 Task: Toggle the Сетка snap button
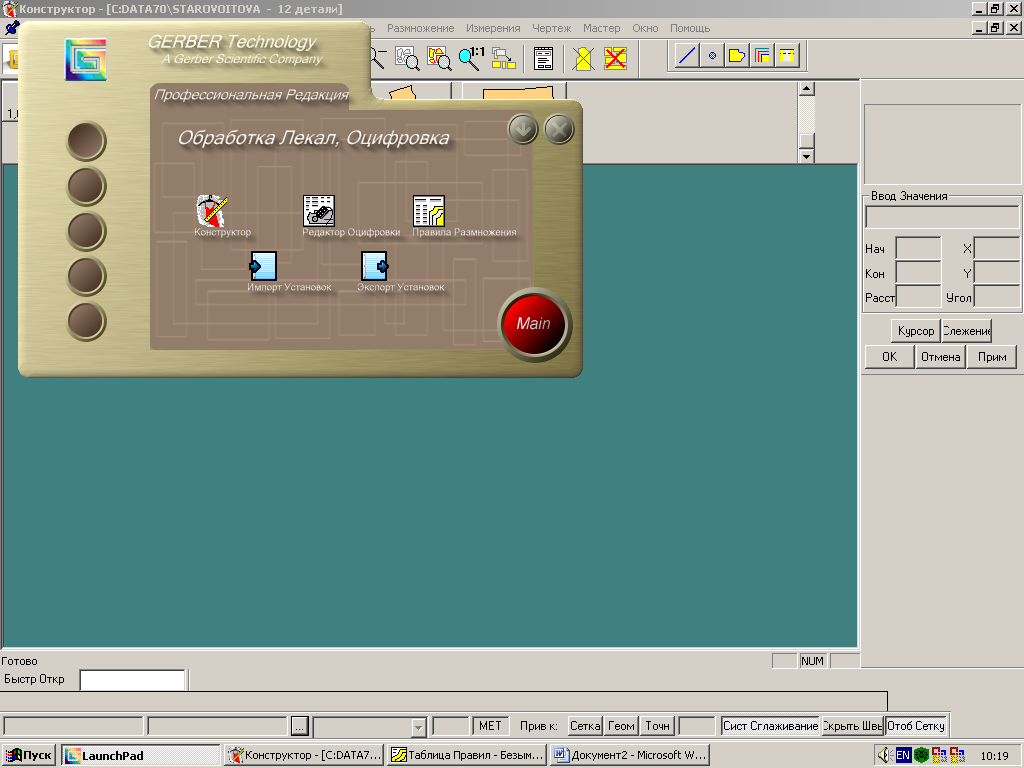tap(584, 726)
